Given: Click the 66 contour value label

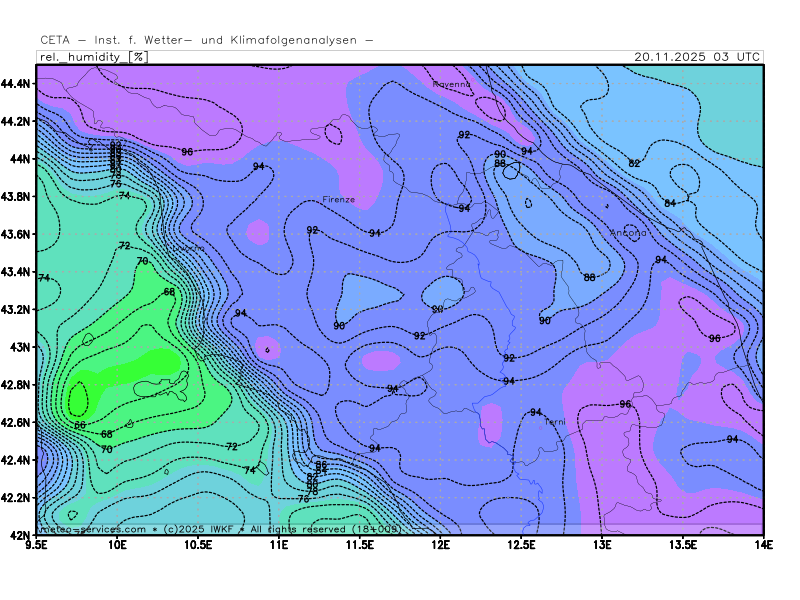Looking at the screenshot, I should pos(169,292).
